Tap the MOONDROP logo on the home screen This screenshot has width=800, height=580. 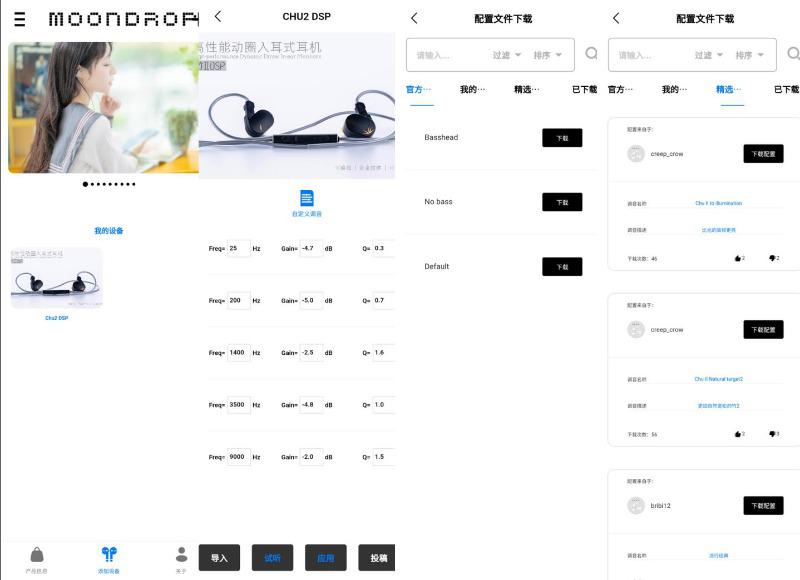123,19
